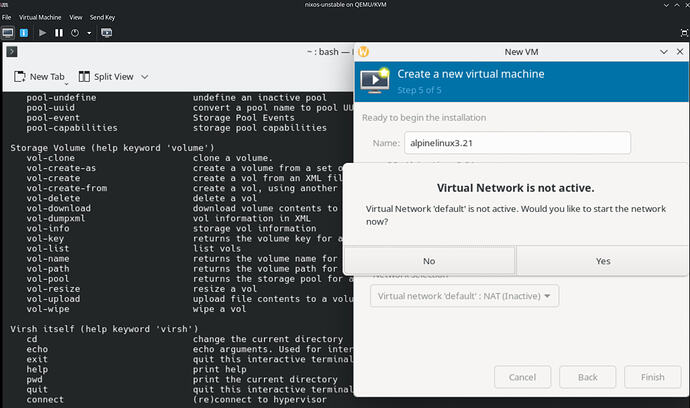Click the Cancel button in New VM

pos(522,377)
